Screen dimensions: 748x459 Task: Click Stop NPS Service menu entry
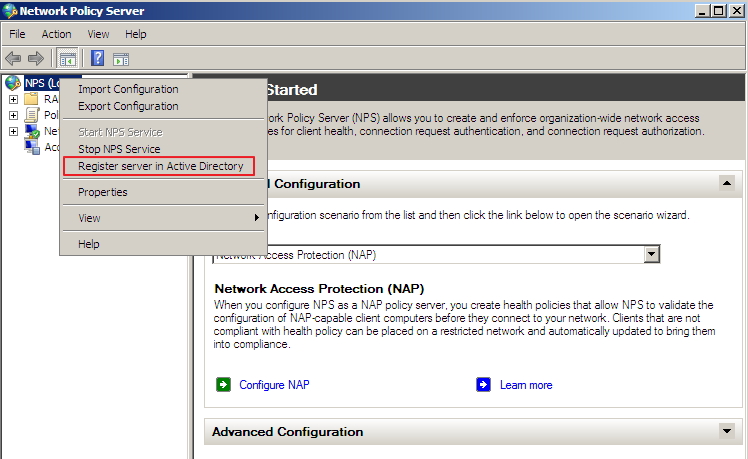[119, 149]
